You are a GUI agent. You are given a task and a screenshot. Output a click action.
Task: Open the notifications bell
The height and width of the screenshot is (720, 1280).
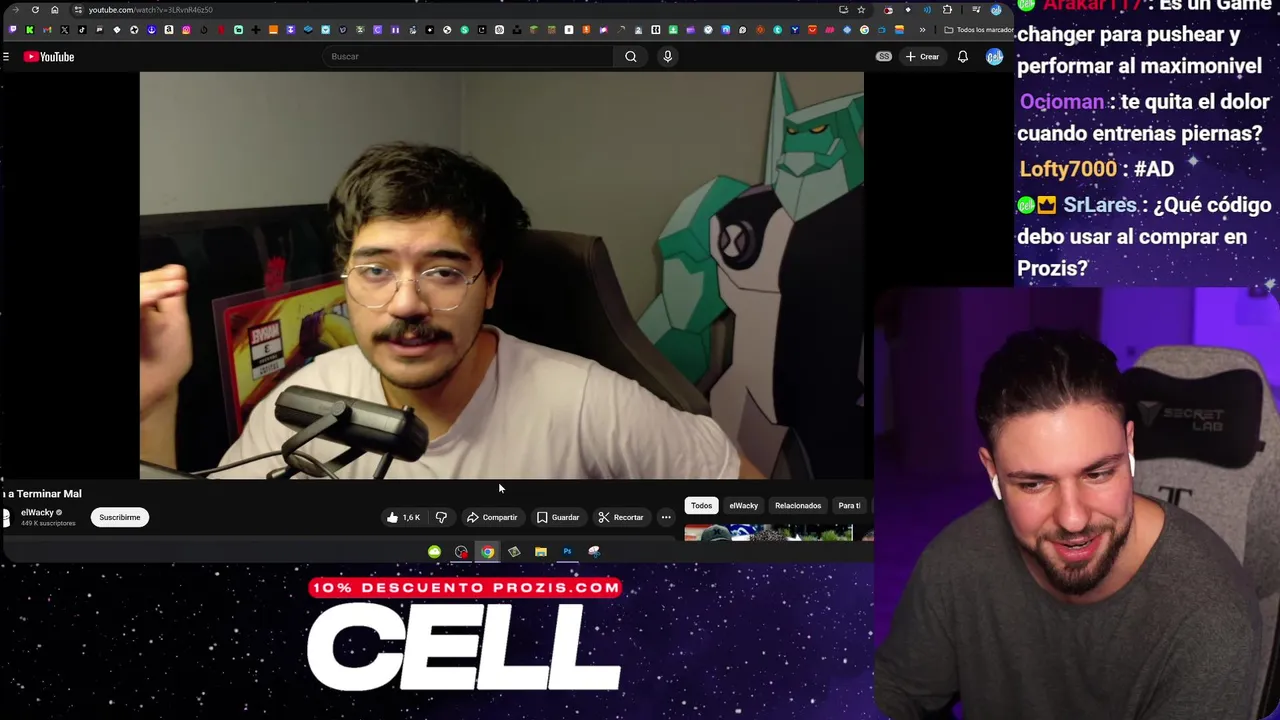click(x=962, y=57)
